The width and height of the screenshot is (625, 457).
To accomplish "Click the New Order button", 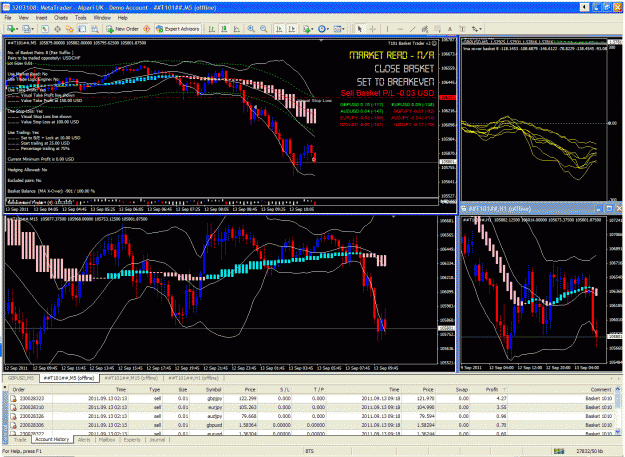I will click(122, 29).
